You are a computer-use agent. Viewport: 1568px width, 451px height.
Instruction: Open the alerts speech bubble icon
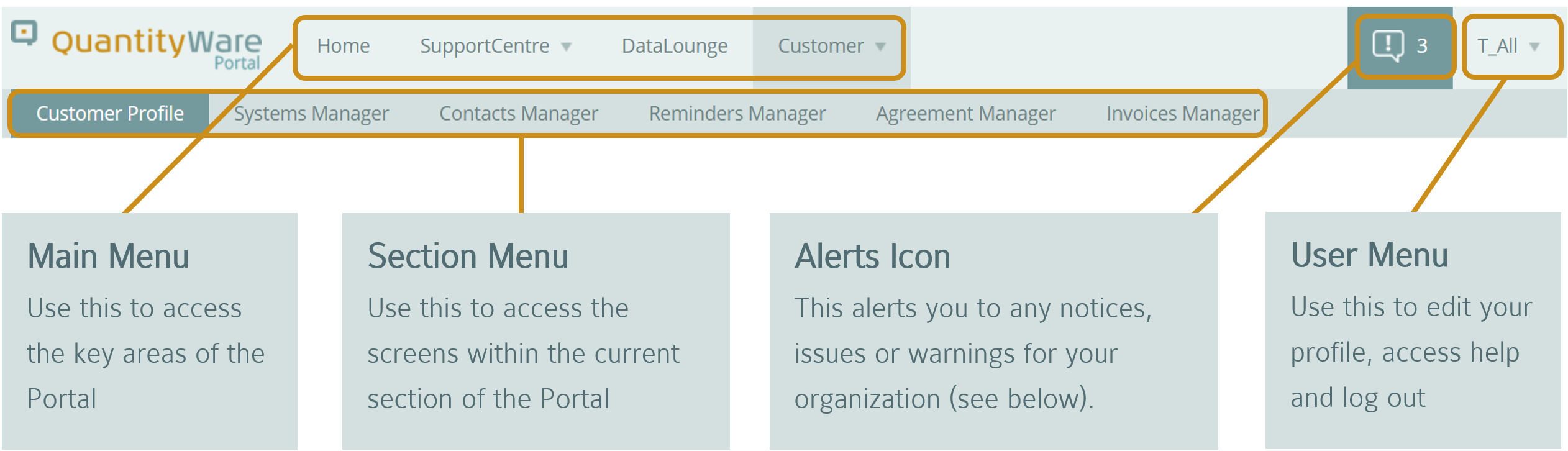point(1388,46)
